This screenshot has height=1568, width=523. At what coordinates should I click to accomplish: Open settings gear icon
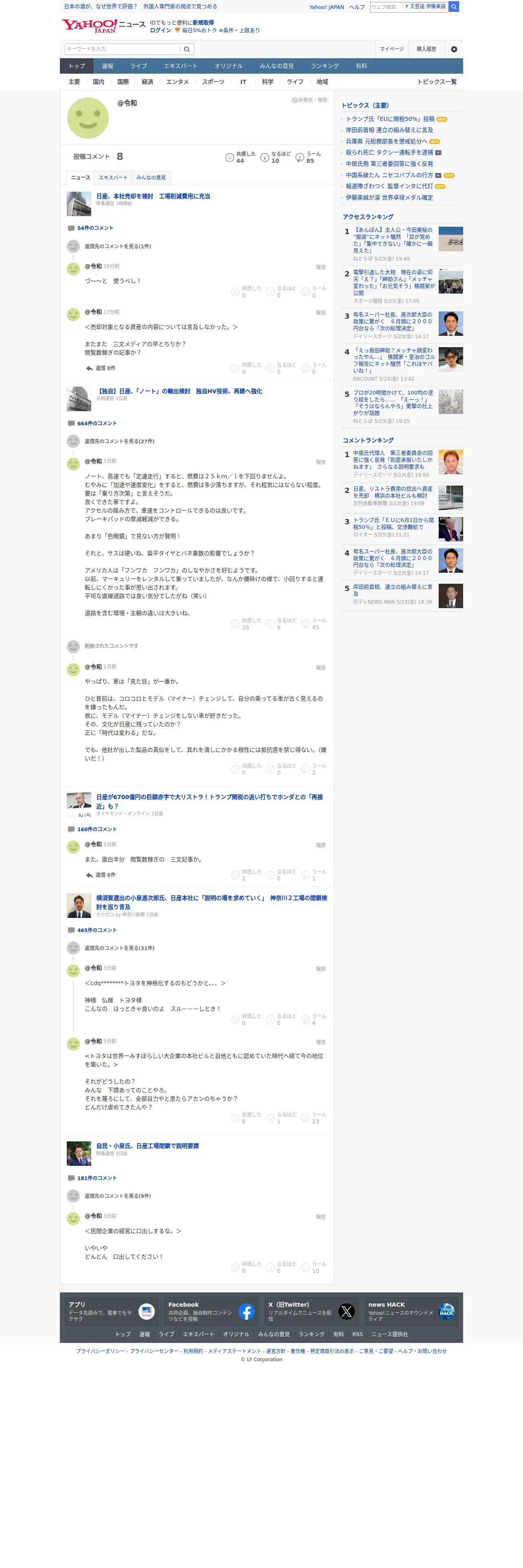(x=454, y=49)
